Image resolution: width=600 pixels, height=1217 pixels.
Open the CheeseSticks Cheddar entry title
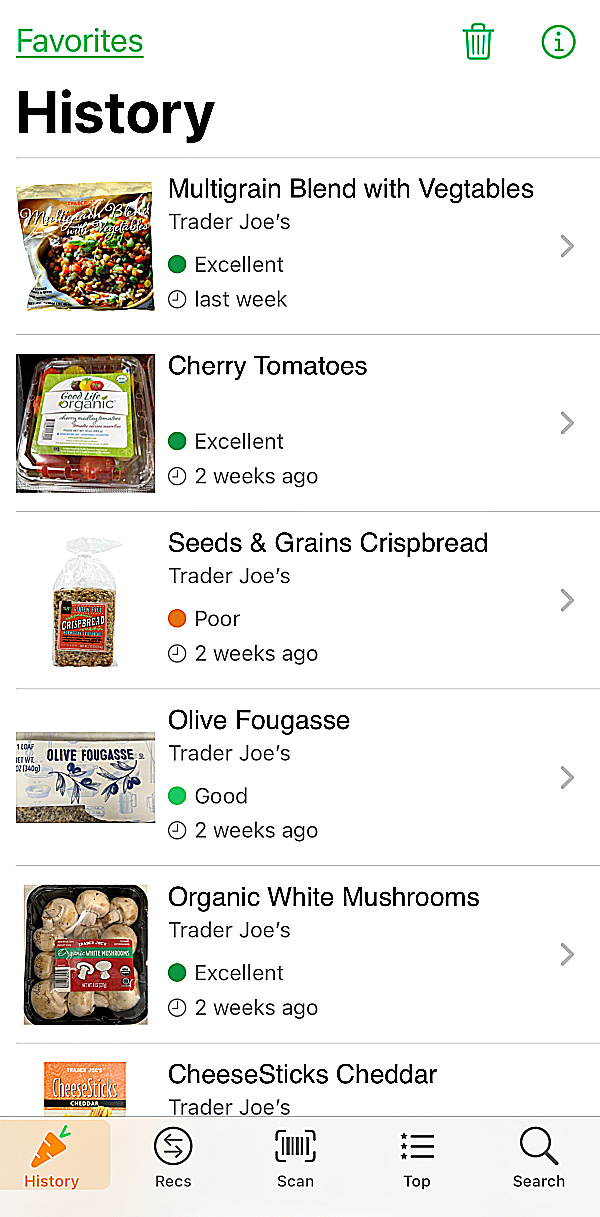pyautogui.click(x=302, y=1074)
